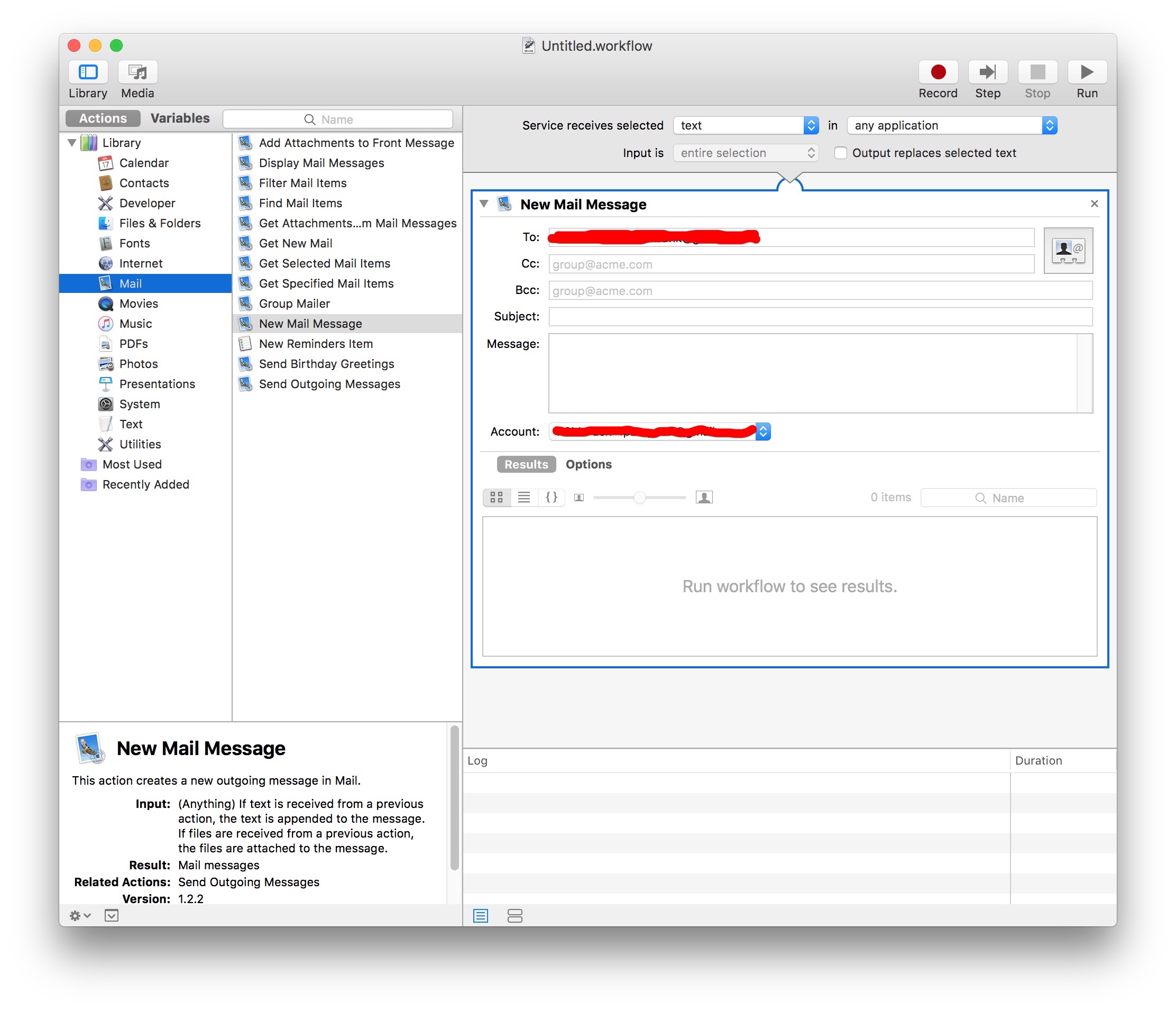Click the actions Name search field
Image resolution: width=1176 pixels, height=1011 pixels.
click(338, 118)
